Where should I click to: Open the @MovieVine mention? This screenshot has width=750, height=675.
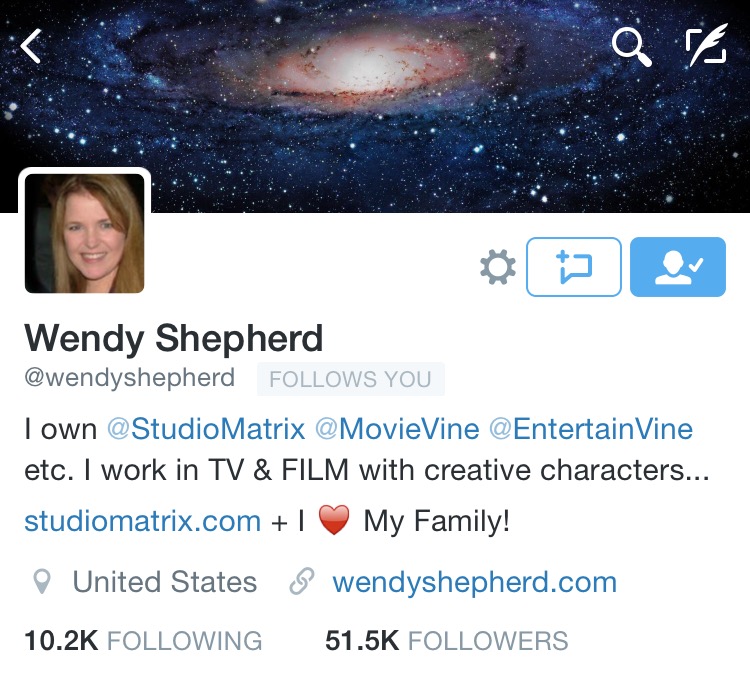click(x=397, y=429)
